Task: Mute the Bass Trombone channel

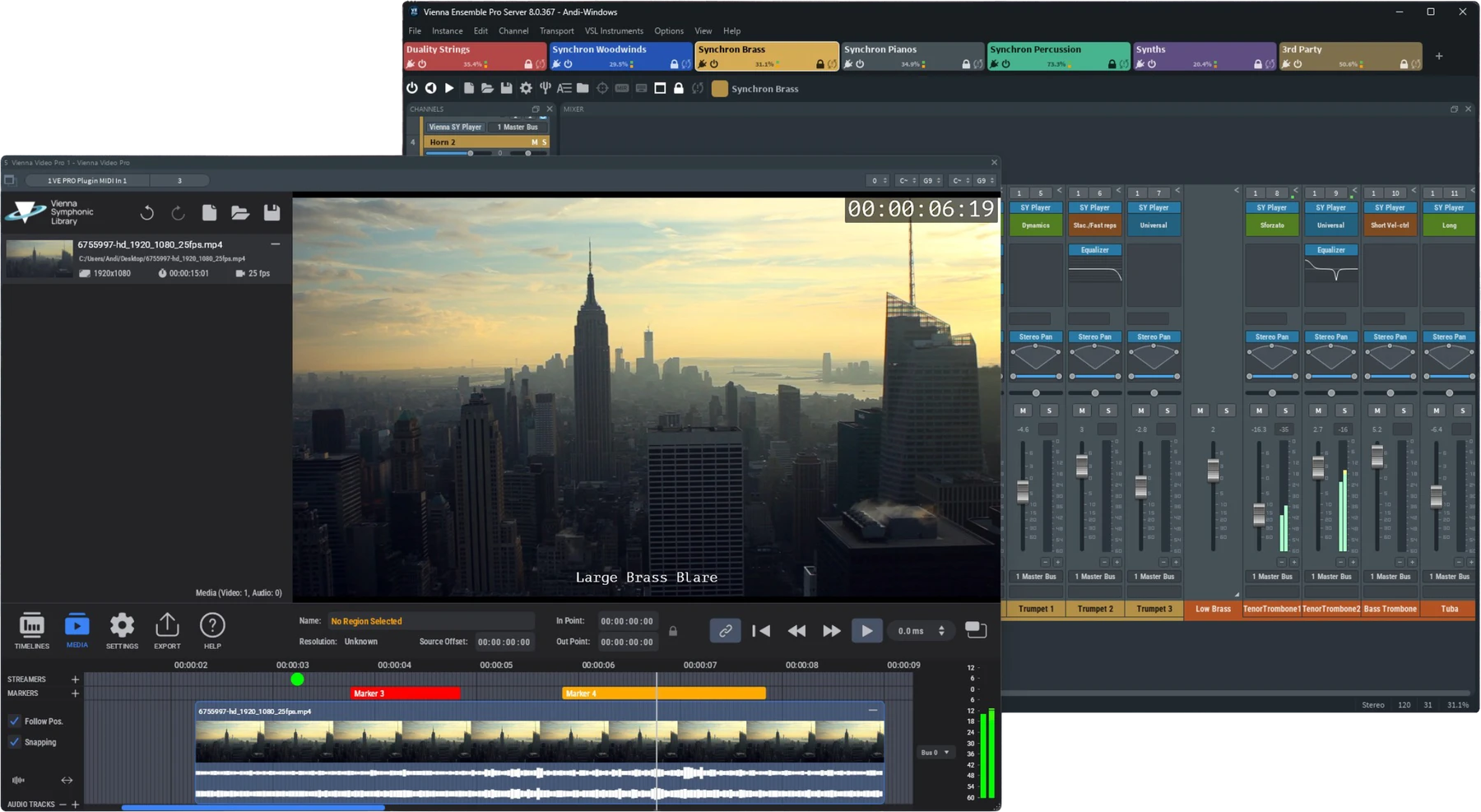Action: click(1377, 411)
